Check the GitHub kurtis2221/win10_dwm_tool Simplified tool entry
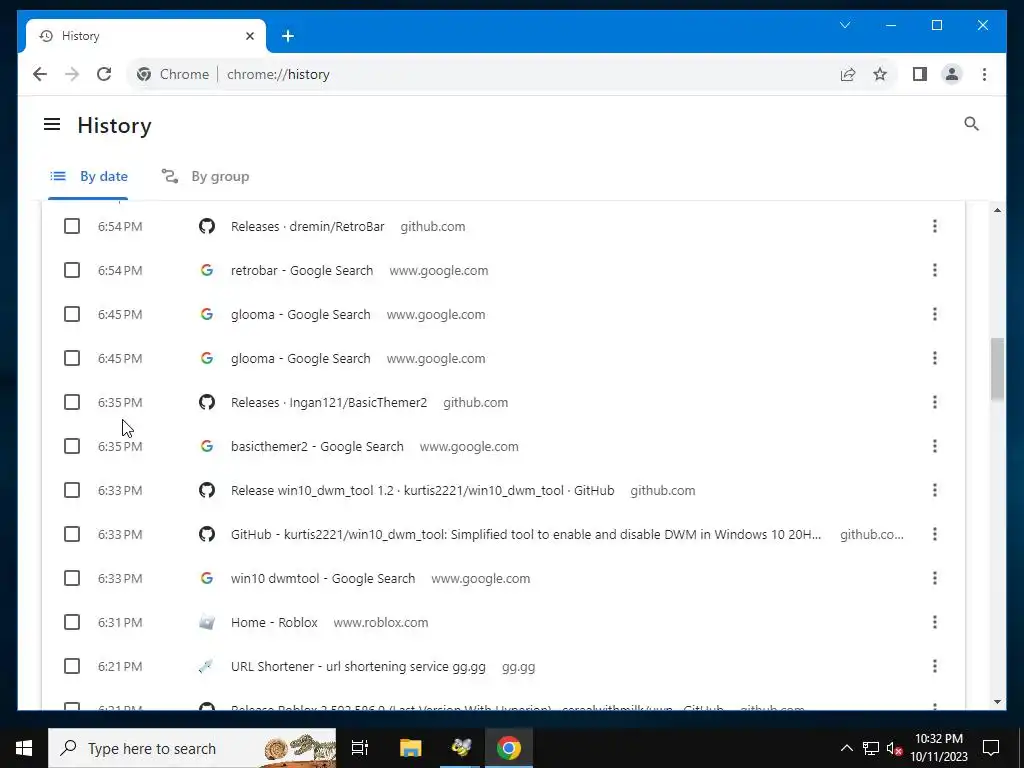The width and height of the screenshot is (1024, 768). (x=72, y=534)
